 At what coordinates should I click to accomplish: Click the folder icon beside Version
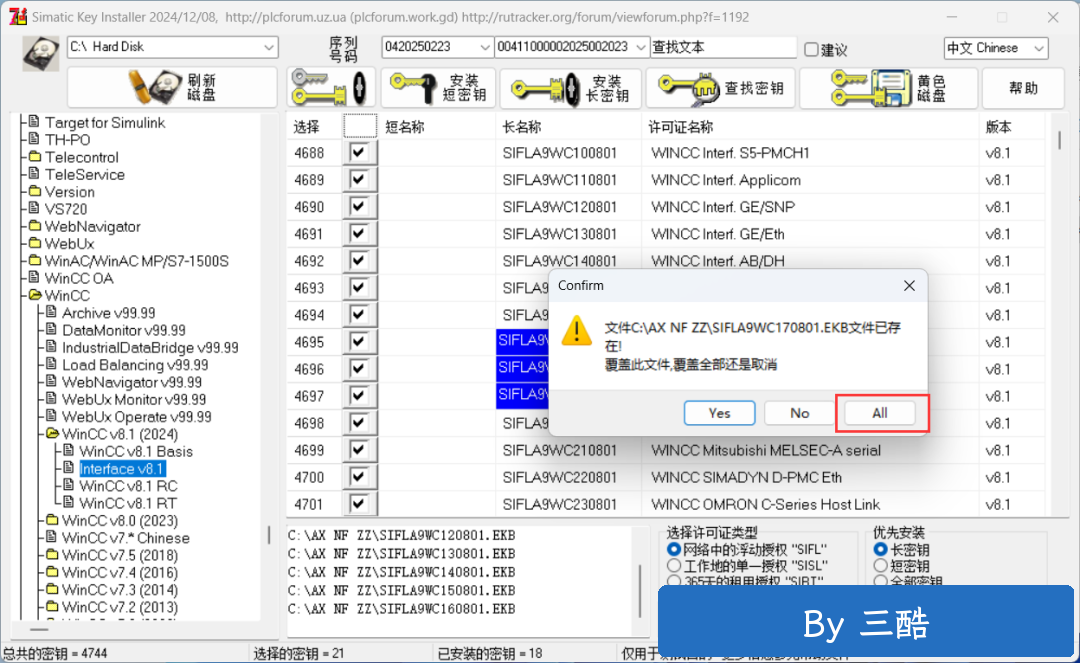pos(34,191)
